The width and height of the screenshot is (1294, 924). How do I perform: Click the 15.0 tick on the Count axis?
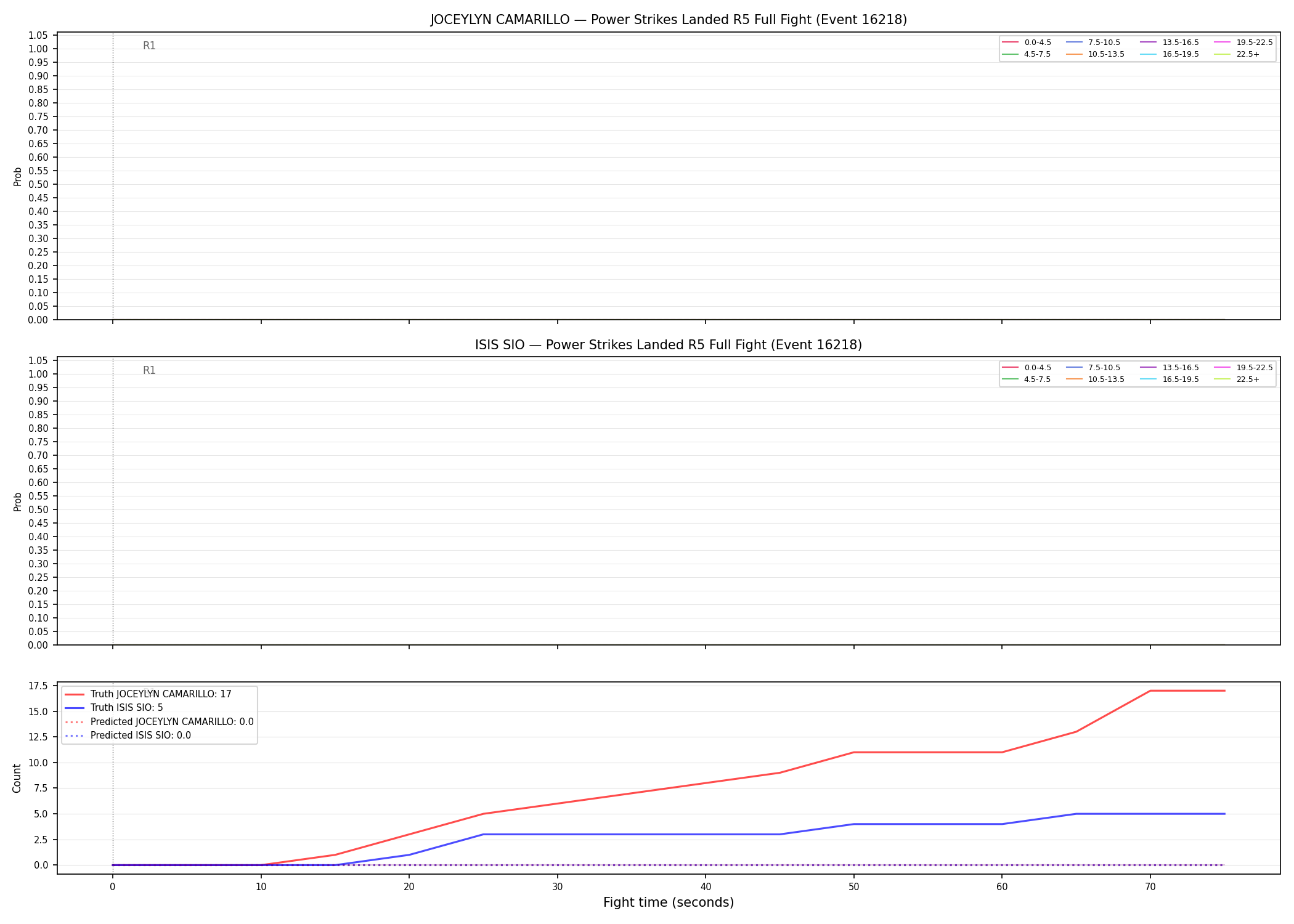pos(38,711)
